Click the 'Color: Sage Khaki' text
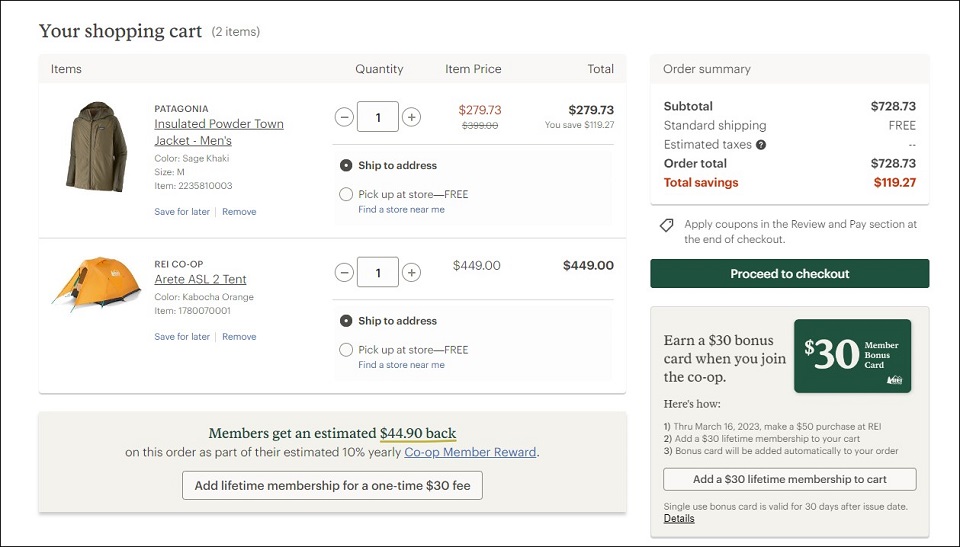Viewport: 960px width, 547px height. [x=192, y=159]
